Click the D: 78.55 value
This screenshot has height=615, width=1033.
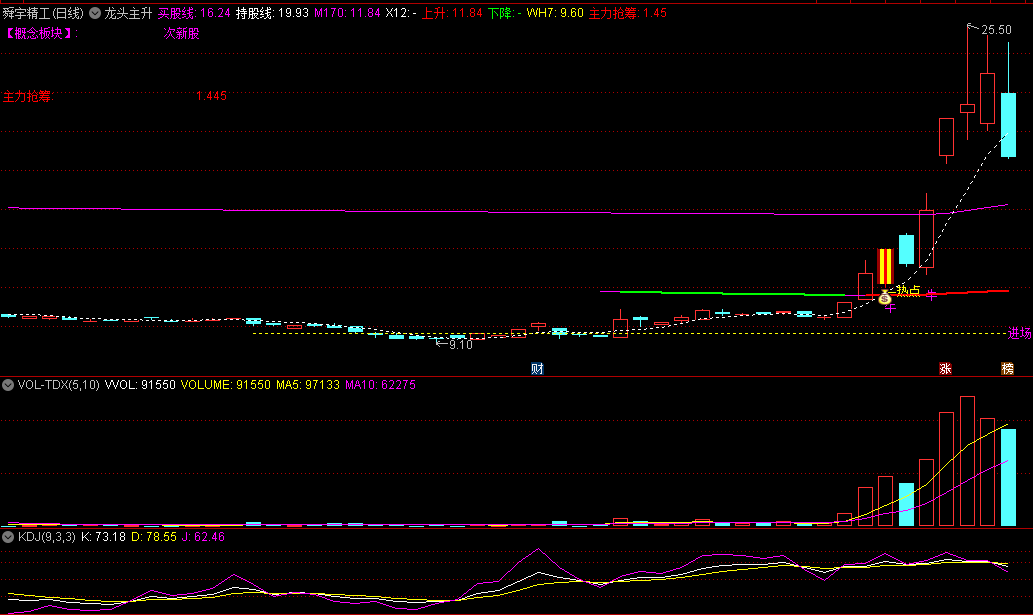154,537
